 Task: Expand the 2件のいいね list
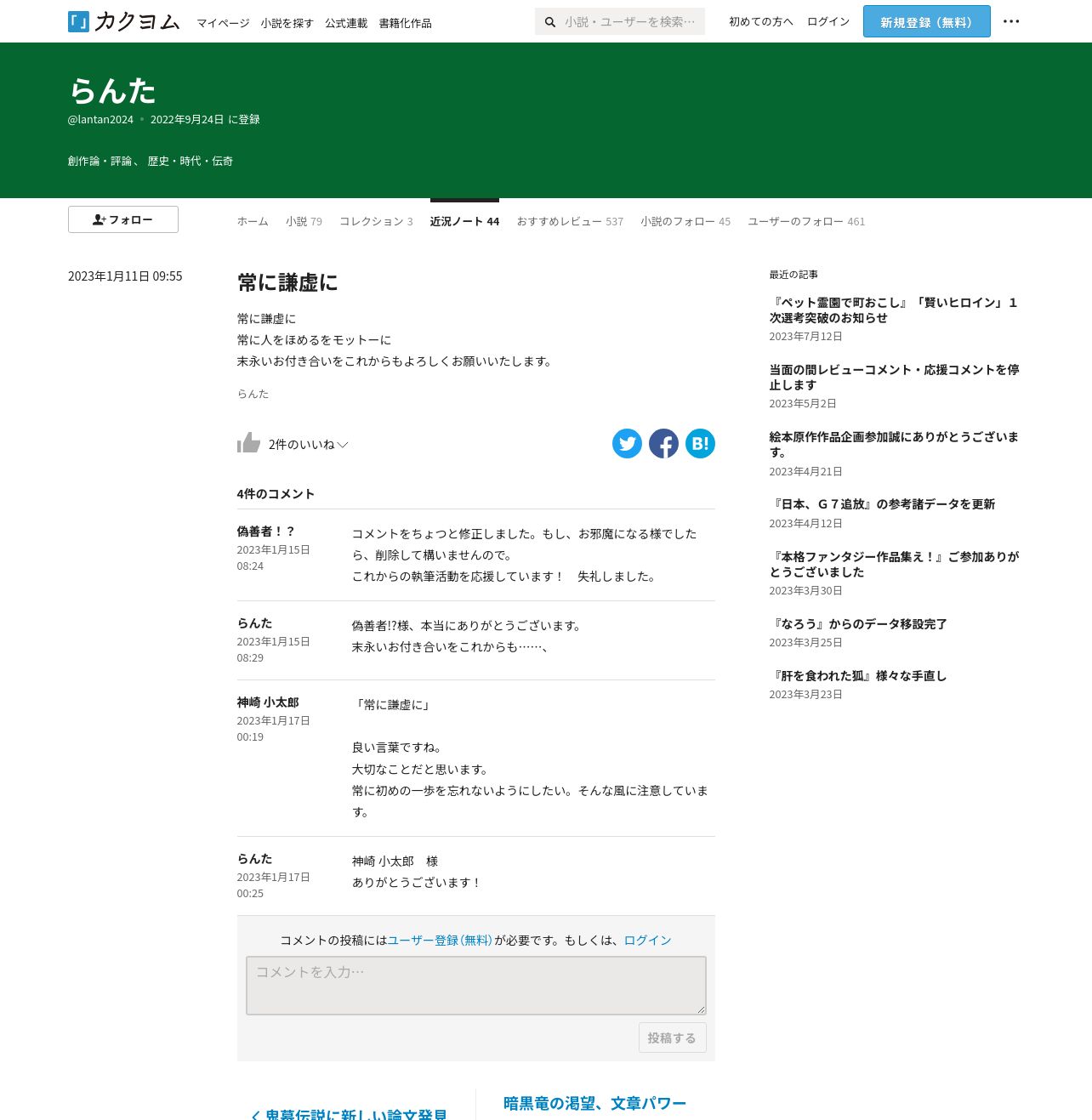pyautogui.click(x=308, y=445)
